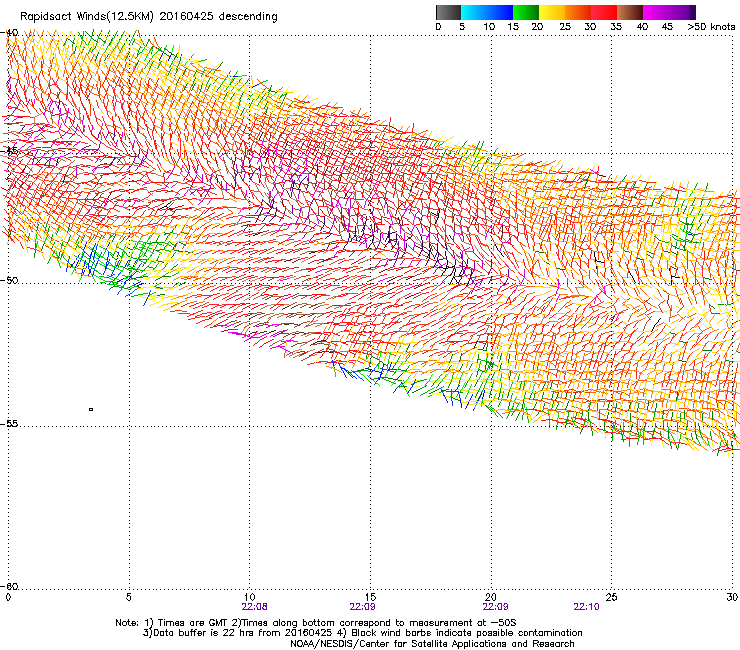Screen dimensions: 740x650
Task: Click the gray 0-5 knots legend swatch
Action: click(x=448, y=12)
